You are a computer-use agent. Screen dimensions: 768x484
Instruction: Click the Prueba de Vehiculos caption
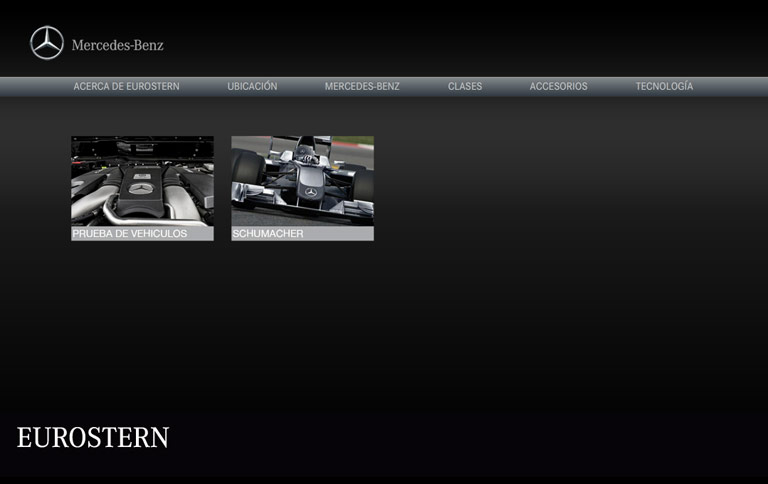coord(130,234)
